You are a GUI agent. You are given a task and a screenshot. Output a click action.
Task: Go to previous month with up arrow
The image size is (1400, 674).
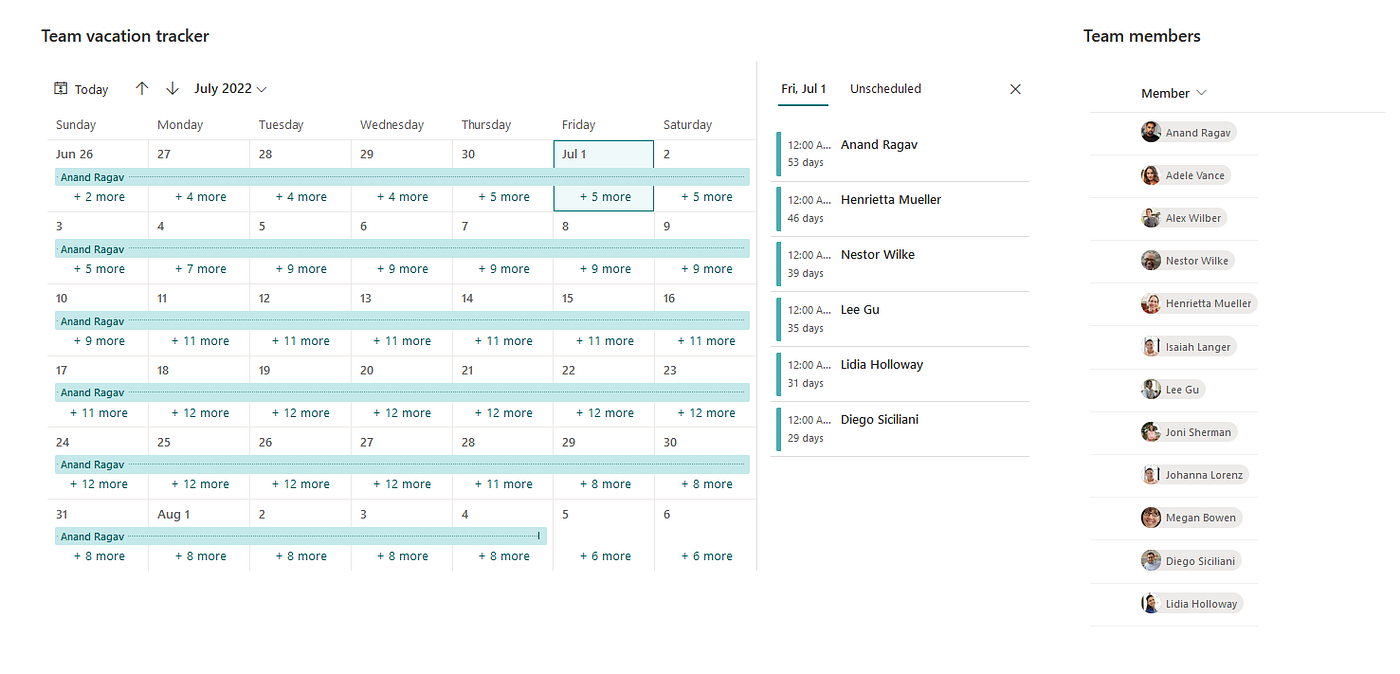point(142,88)
